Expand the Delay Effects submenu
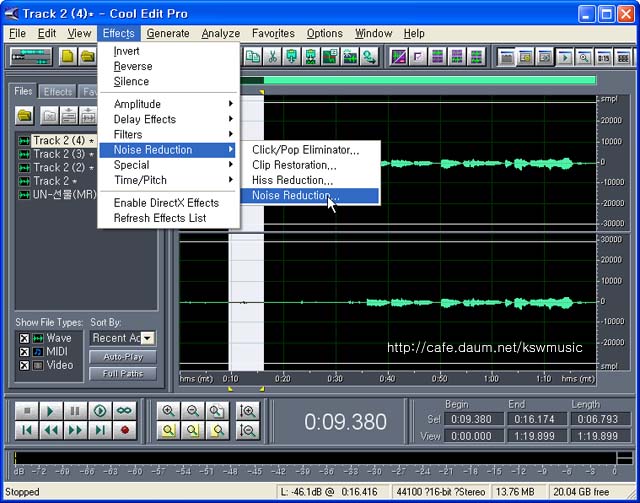 (x=167, y=119)
